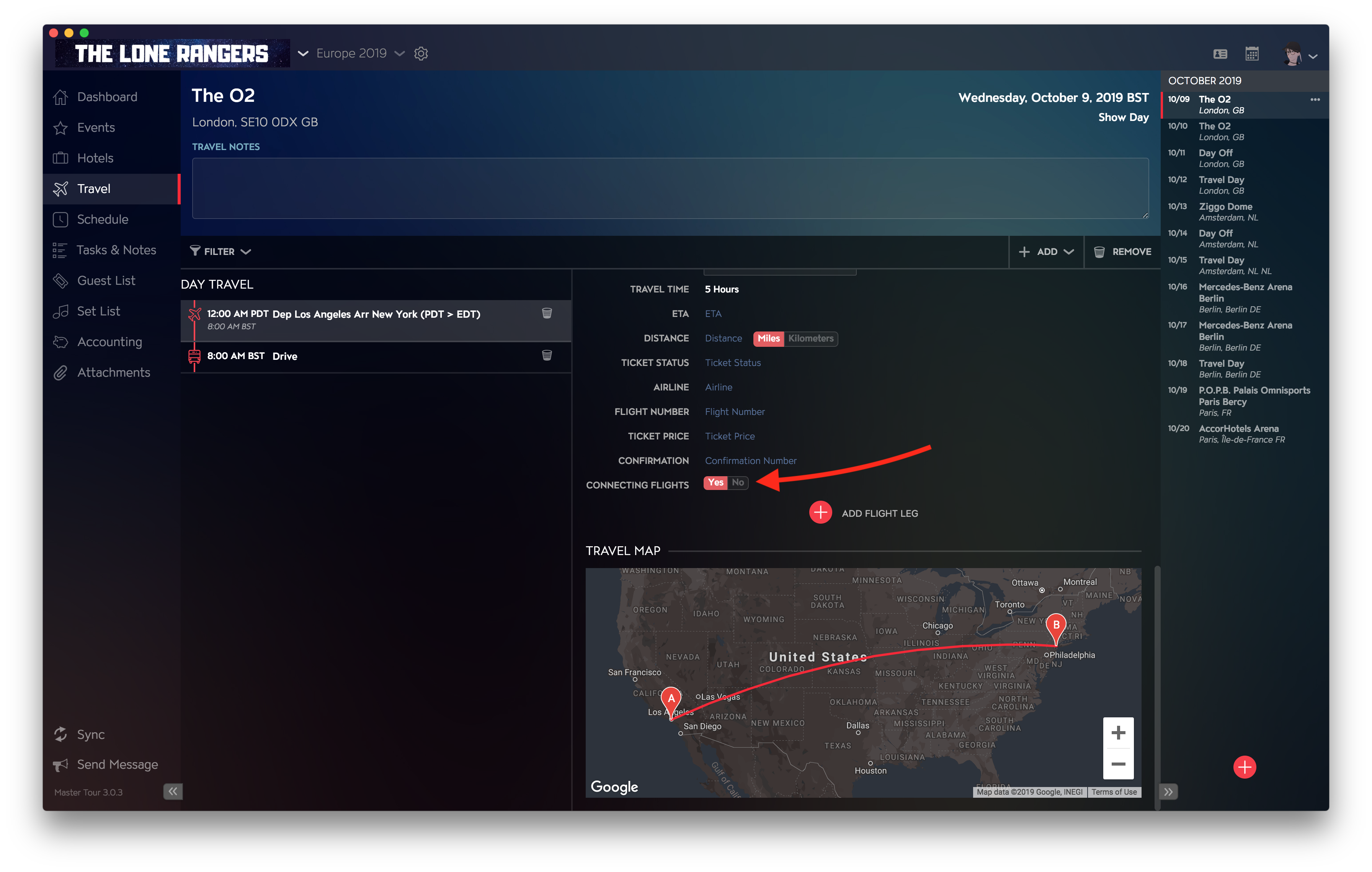This screenshot has height=872, width=1372.
Task: Open the calendar icon in header
Action: click(x=1252, y=54)
